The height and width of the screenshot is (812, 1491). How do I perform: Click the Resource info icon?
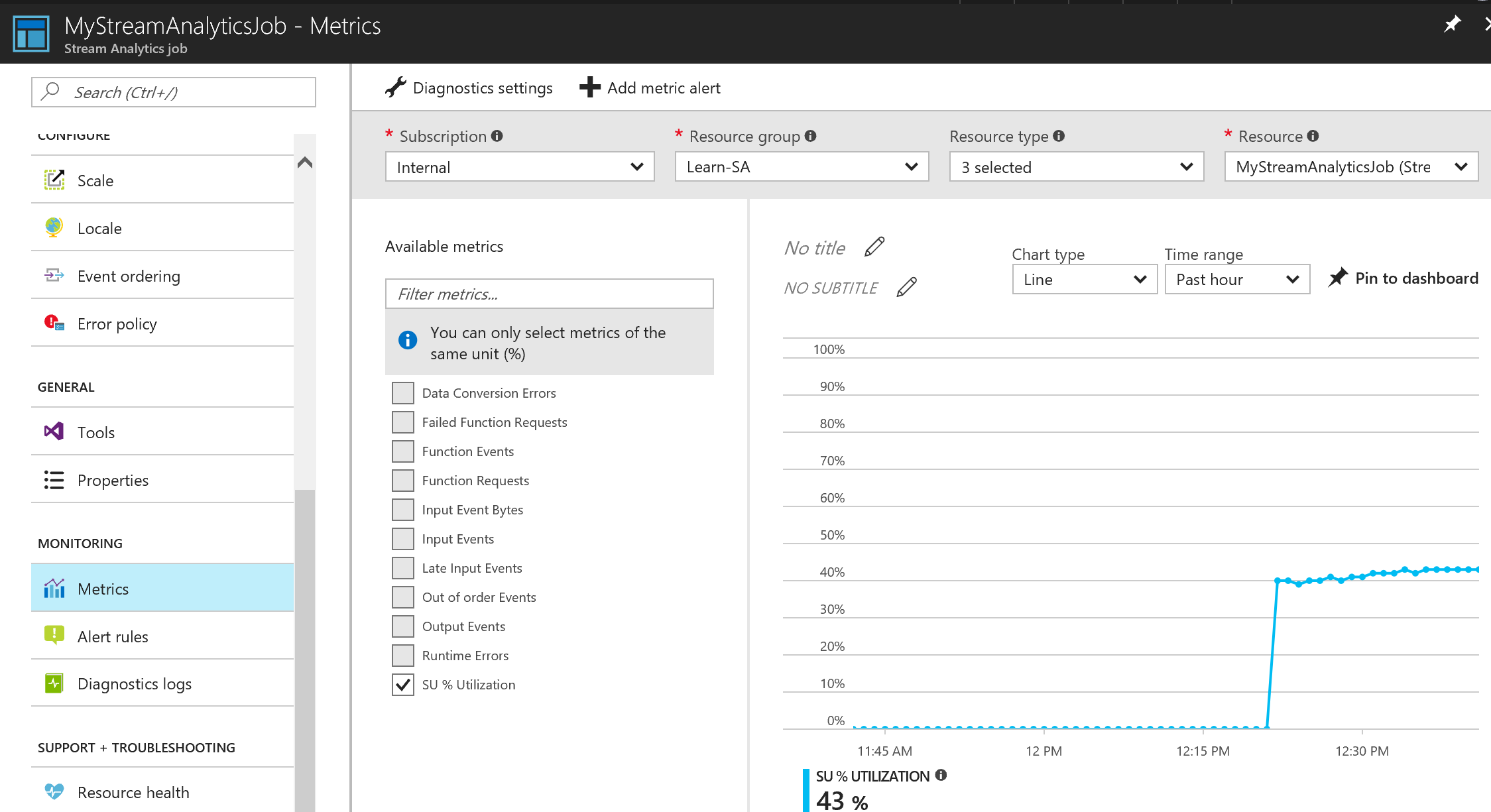(1313, 136)
